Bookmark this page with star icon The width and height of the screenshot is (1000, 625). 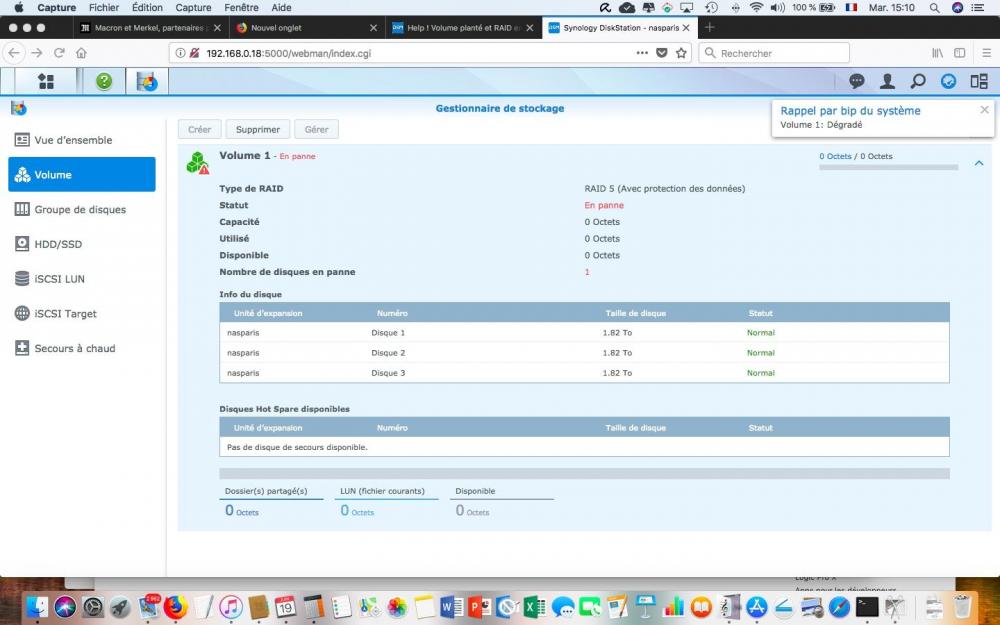pos(681,53)
